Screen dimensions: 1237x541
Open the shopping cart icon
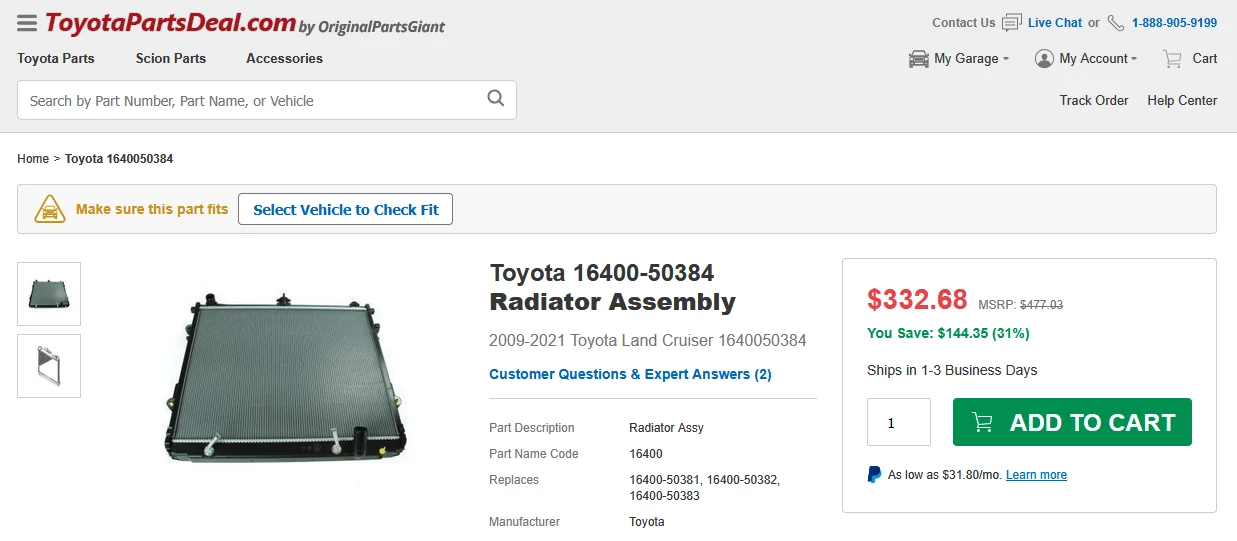pos(1172,59)
